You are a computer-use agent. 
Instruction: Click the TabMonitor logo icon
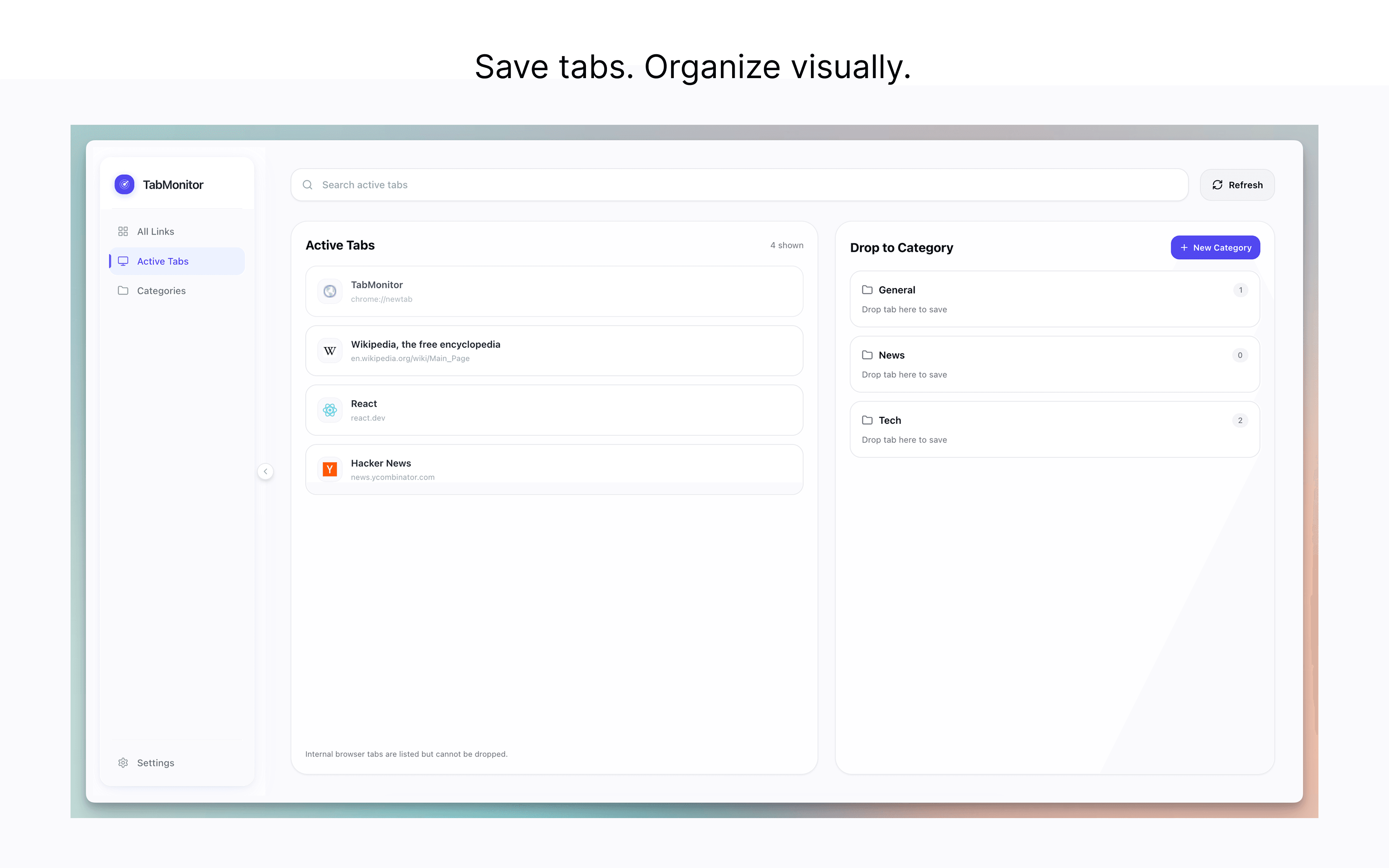(x=124, y=184)
